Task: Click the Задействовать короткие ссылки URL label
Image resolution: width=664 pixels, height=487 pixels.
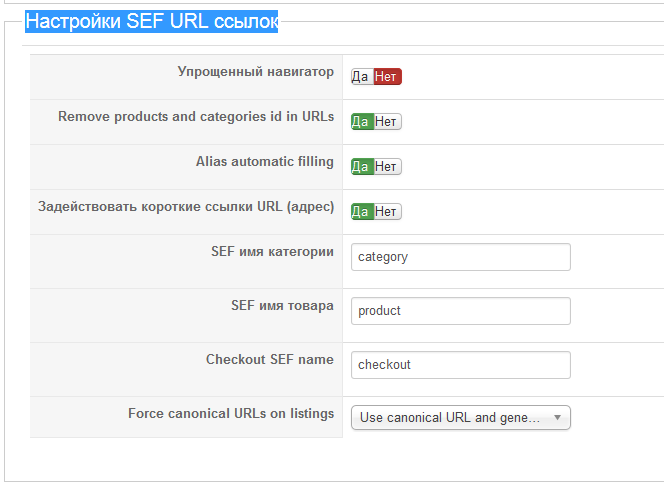Action: [x=186, y=207]
